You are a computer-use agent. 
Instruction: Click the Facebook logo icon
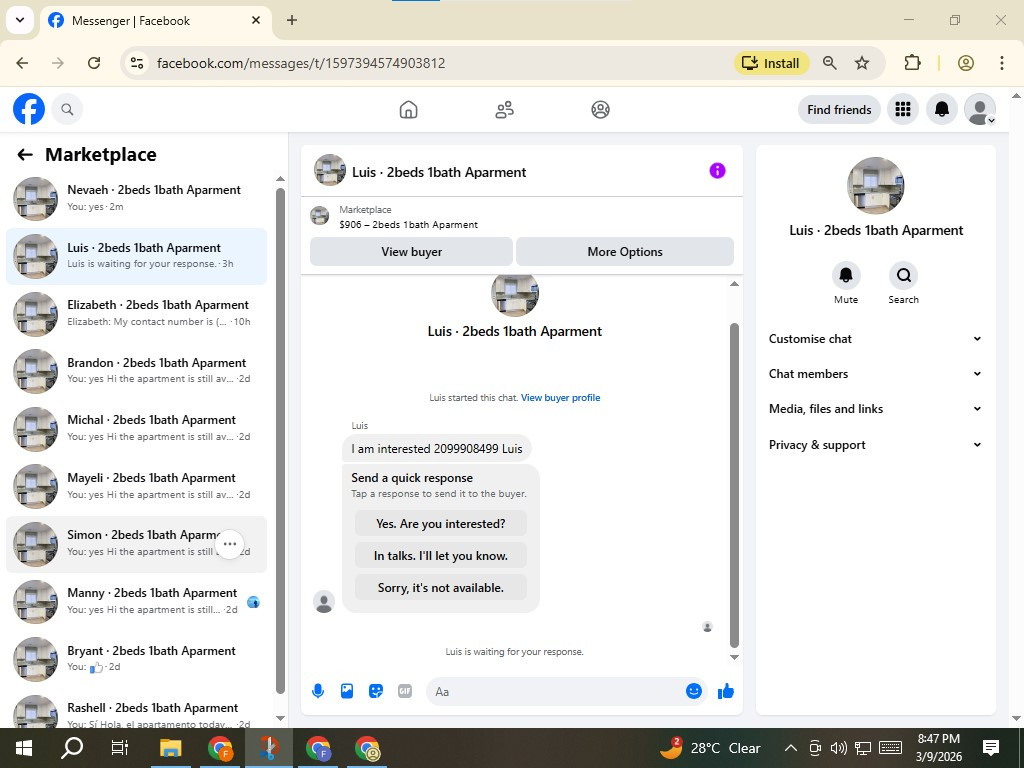[x=29, y=109]
